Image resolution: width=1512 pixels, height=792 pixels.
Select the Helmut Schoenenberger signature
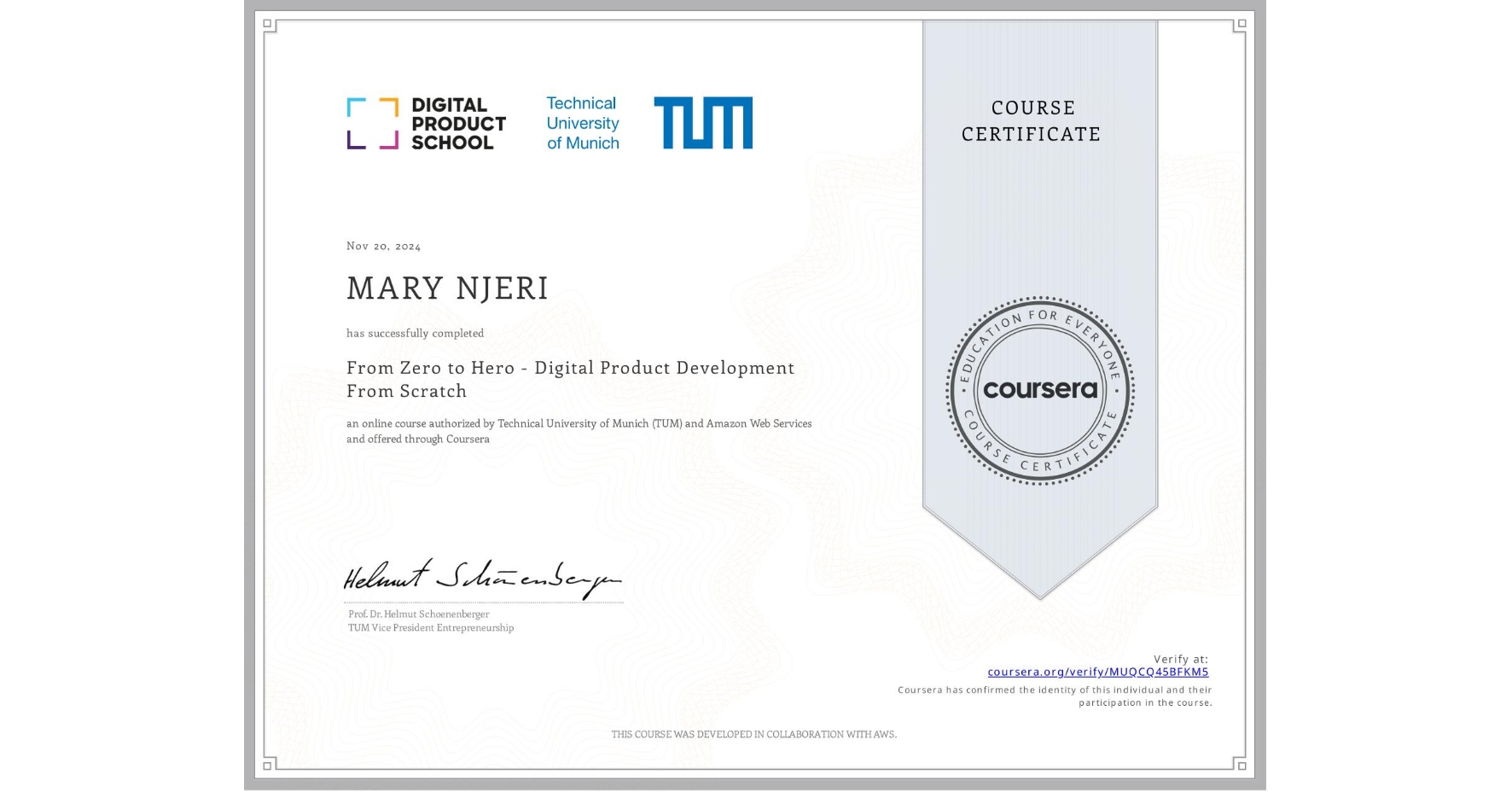coord(480,579)
